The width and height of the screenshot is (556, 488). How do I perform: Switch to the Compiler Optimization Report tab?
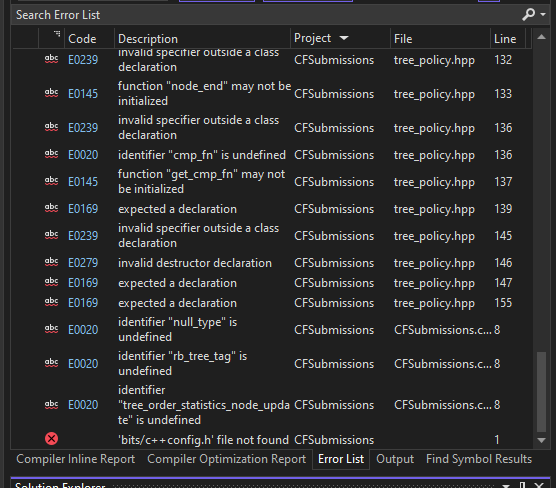tap(226, 459)
